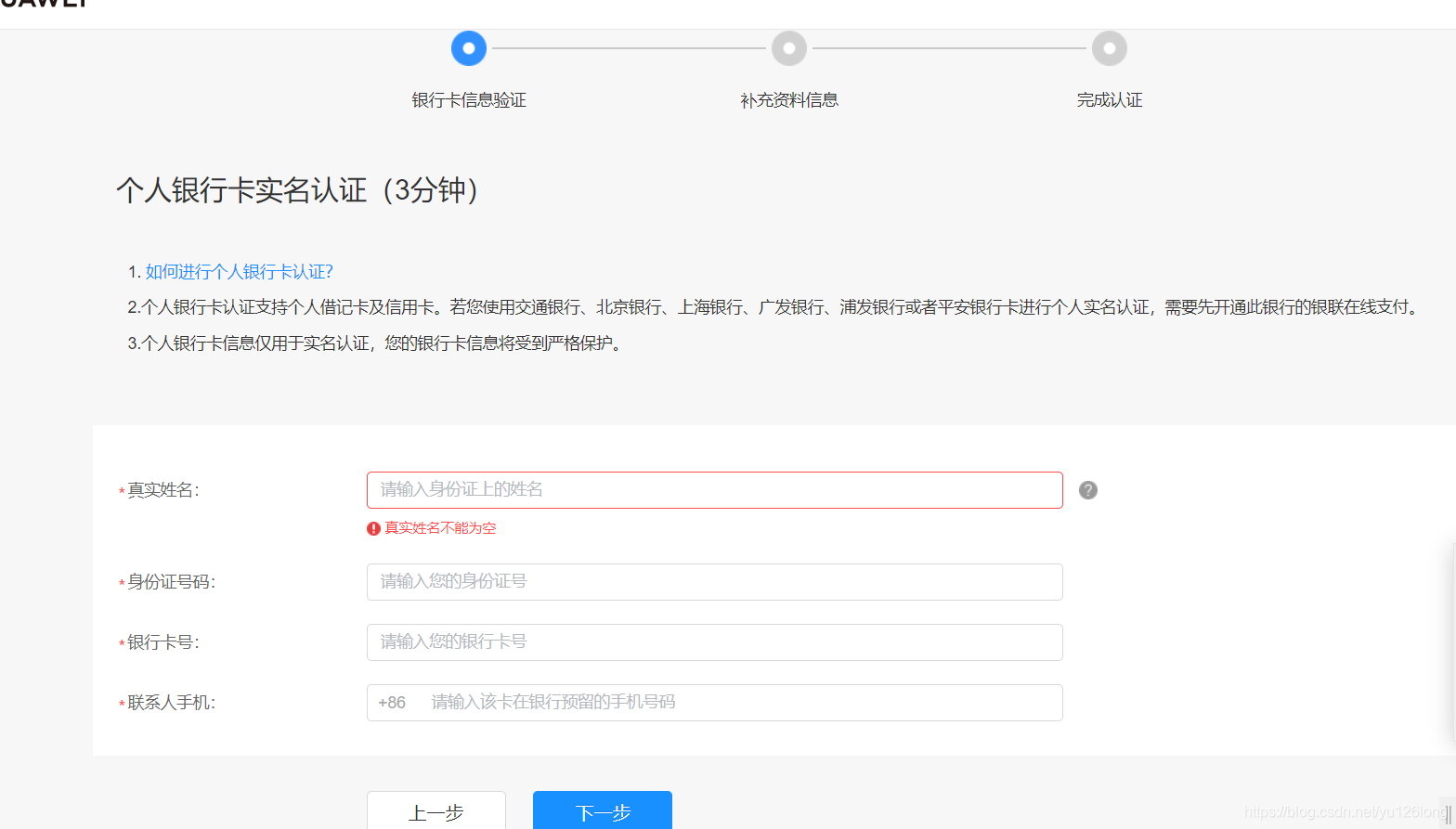Click the 真实姓名不能为空 error message
The image size is (1456, 829).
tap(440, 528)
